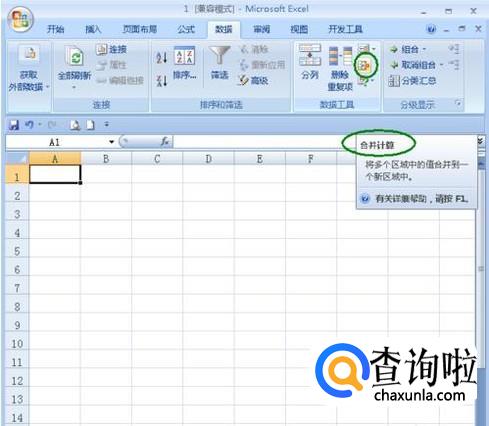This screenshot has height=426, width=489.
Task: Click 重新应用 reapply filter
Action: pos(262,65)
